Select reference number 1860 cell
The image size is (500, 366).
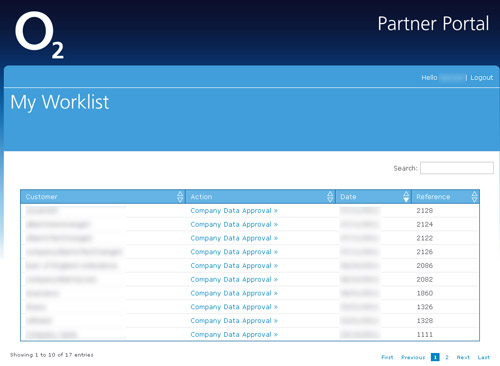click(425, 293)
